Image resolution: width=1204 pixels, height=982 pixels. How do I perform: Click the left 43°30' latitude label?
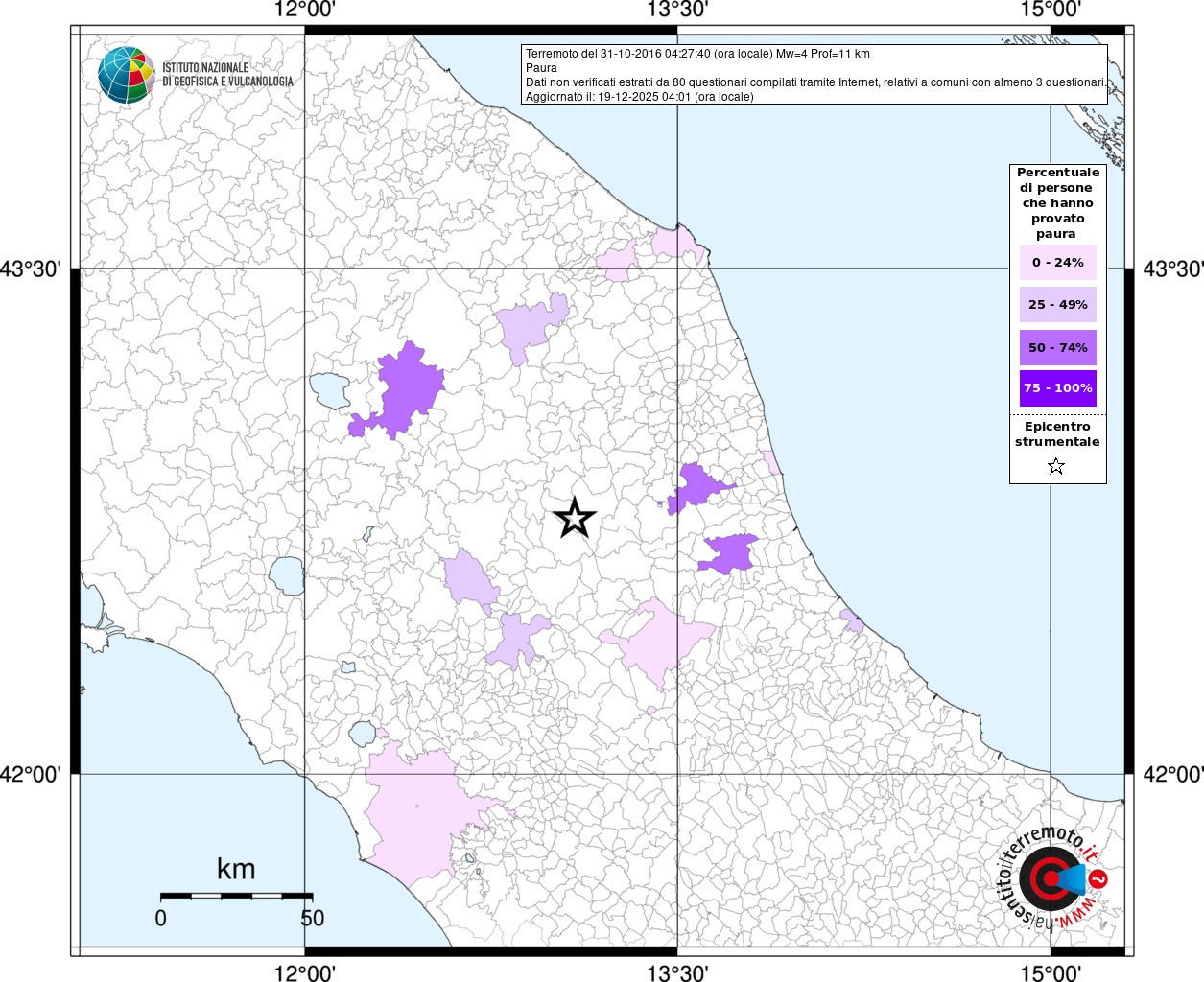pos(31,269)
